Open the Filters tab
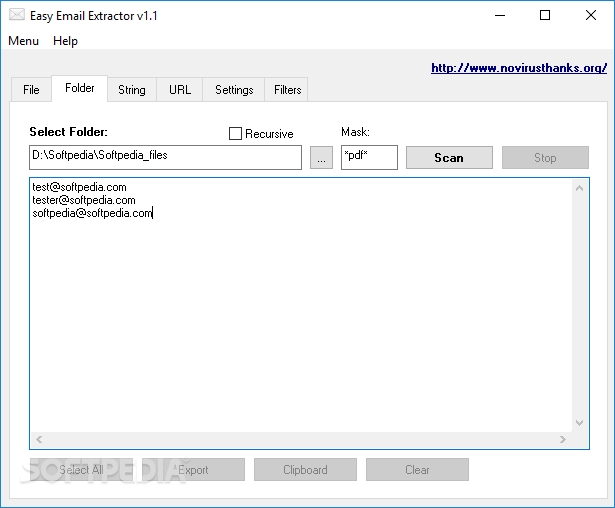The image size is (615, 508). click(287, 90)
